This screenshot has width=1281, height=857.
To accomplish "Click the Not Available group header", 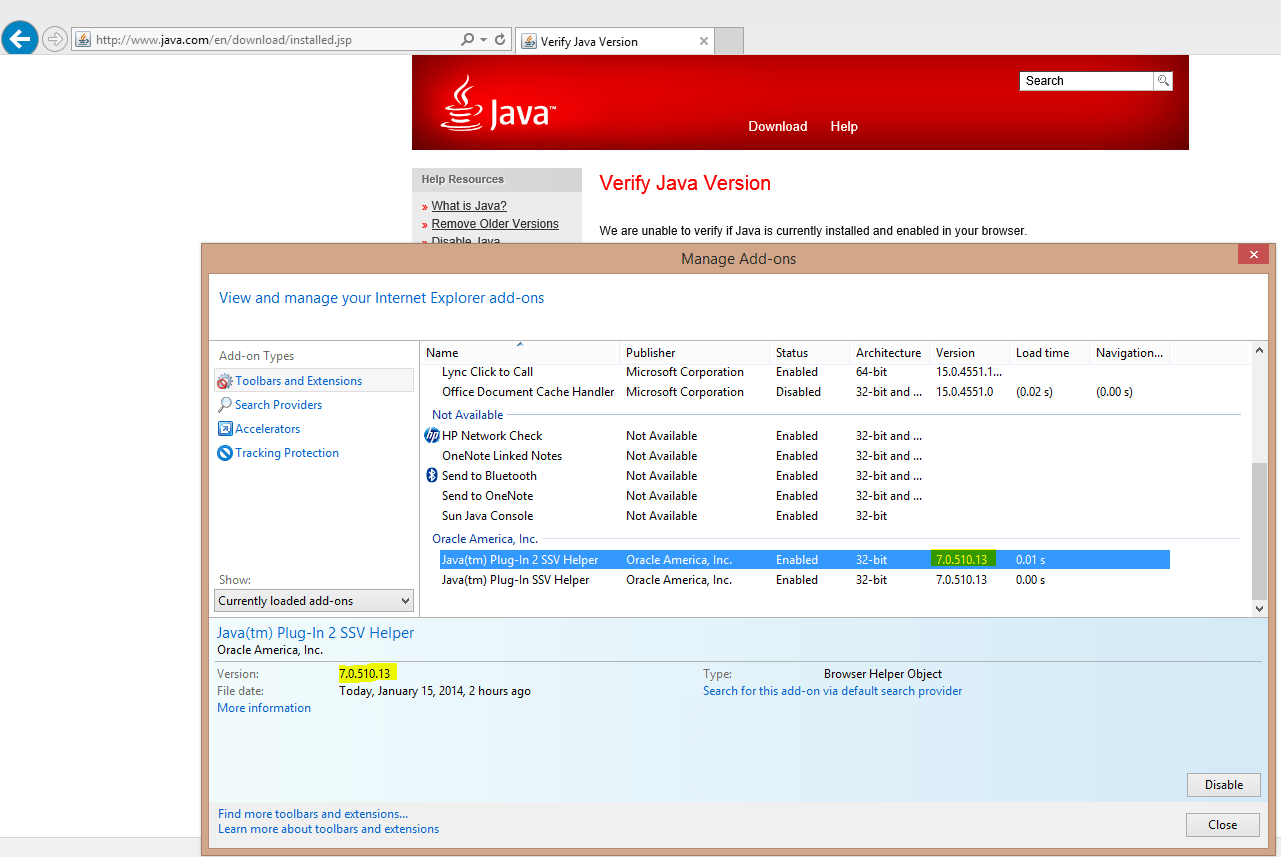I will pyautogui.click(x=468, y=415).
